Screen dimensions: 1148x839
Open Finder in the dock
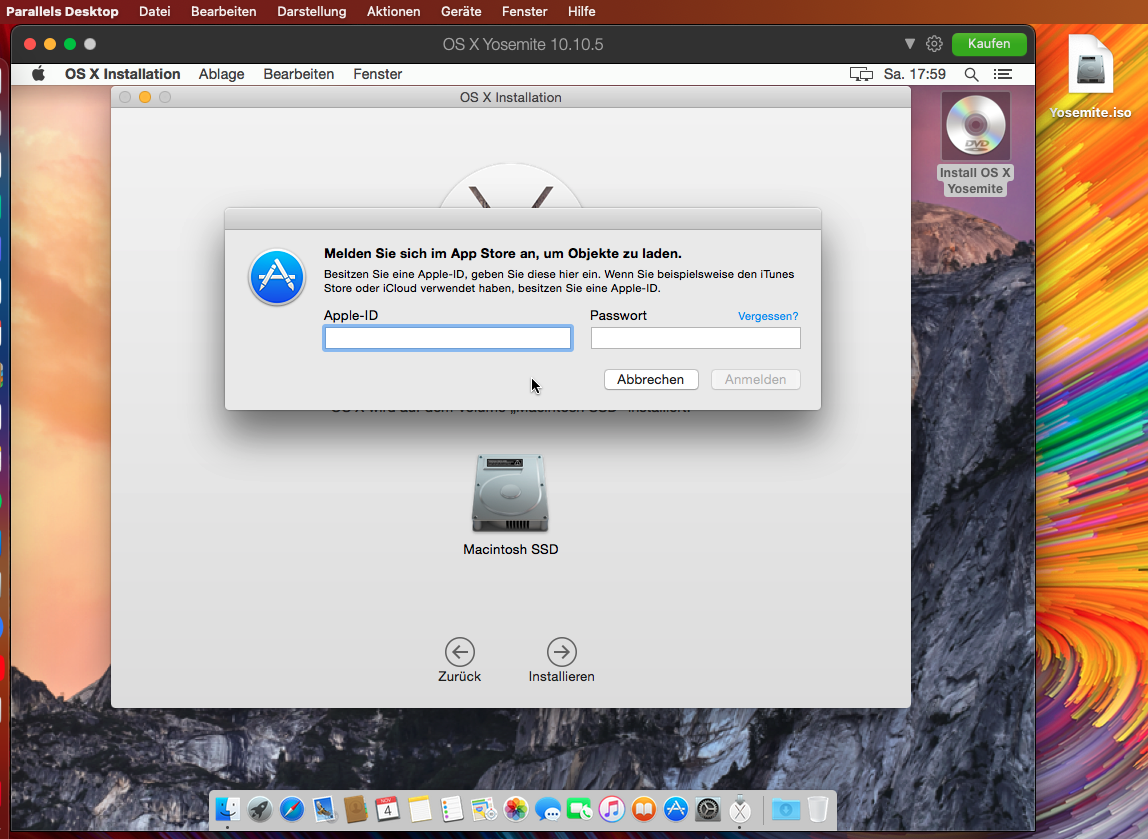point(228,809)
